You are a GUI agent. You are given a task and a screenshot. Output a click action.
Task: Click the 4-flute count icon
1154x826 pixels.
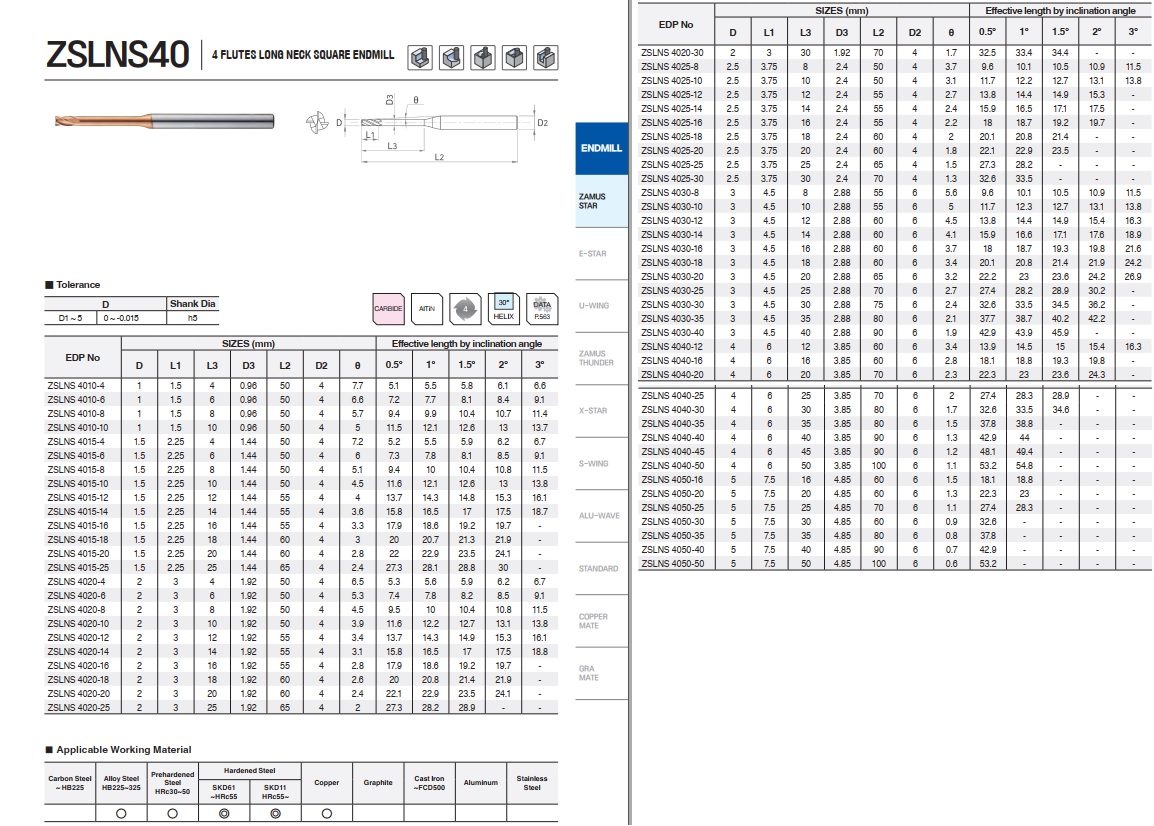(465, 308)
